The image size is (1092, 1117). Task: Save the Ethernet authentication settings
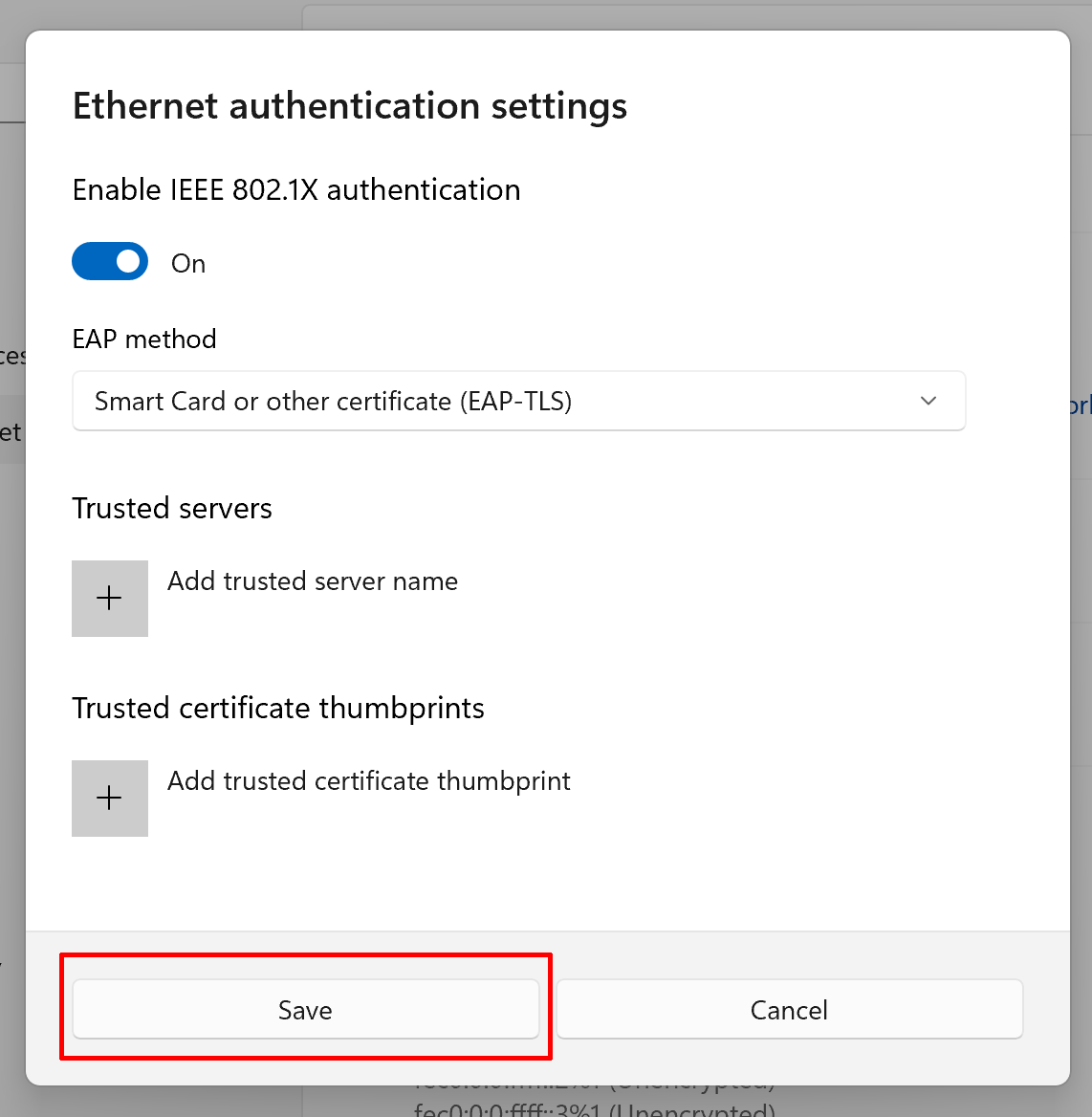pos(305,1010)
